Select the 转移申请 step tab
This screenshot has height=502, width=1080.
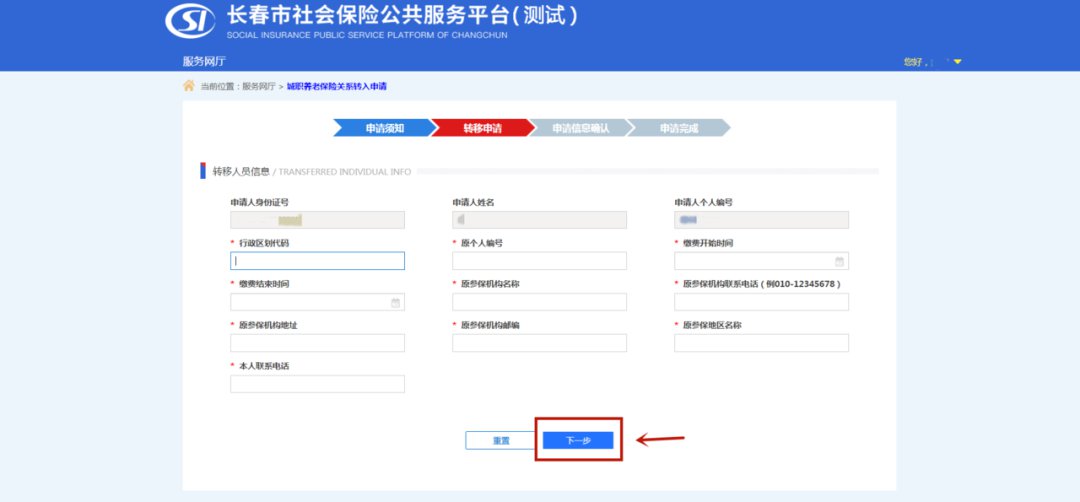[481, 128]
